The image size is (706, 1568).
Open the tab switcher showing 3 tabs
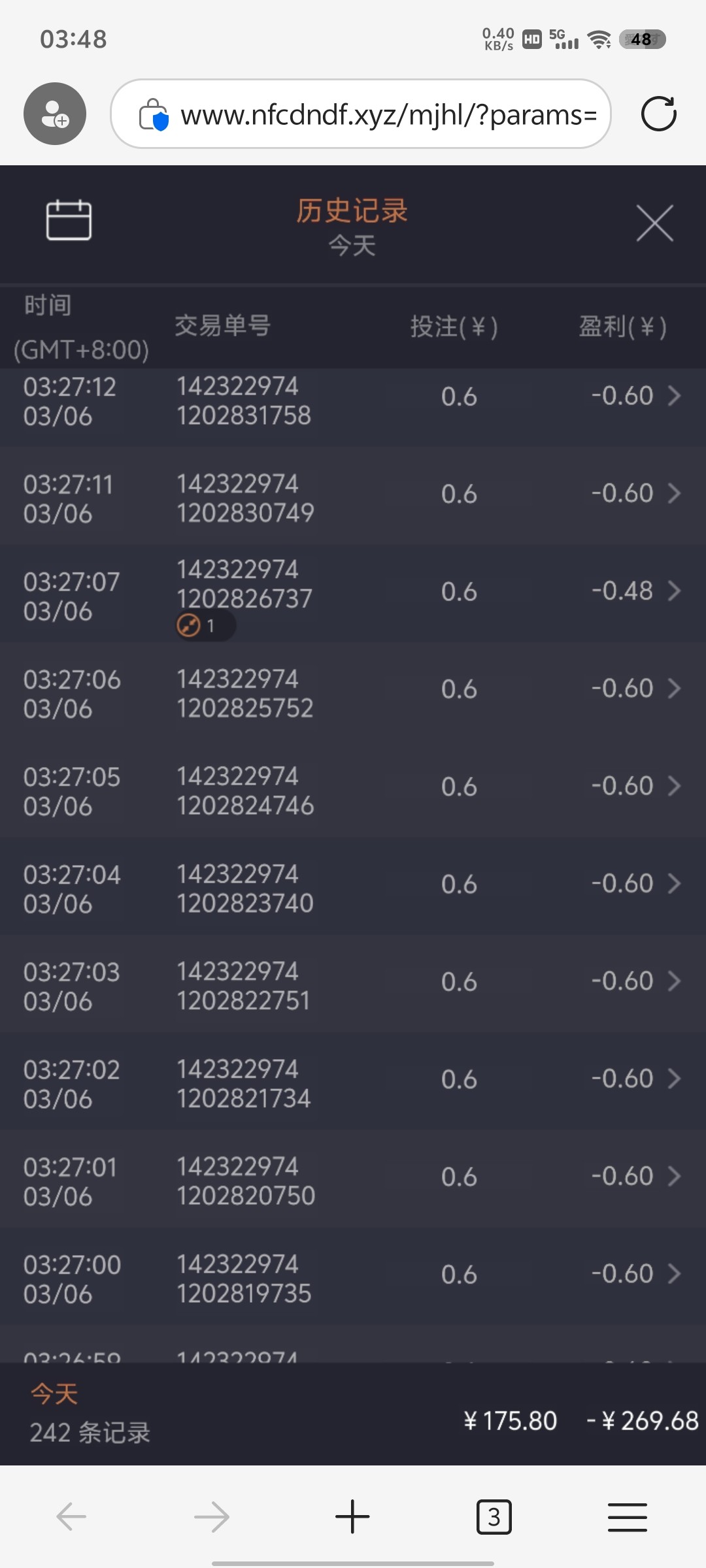pyautogui.click(x=494, y=1516)
